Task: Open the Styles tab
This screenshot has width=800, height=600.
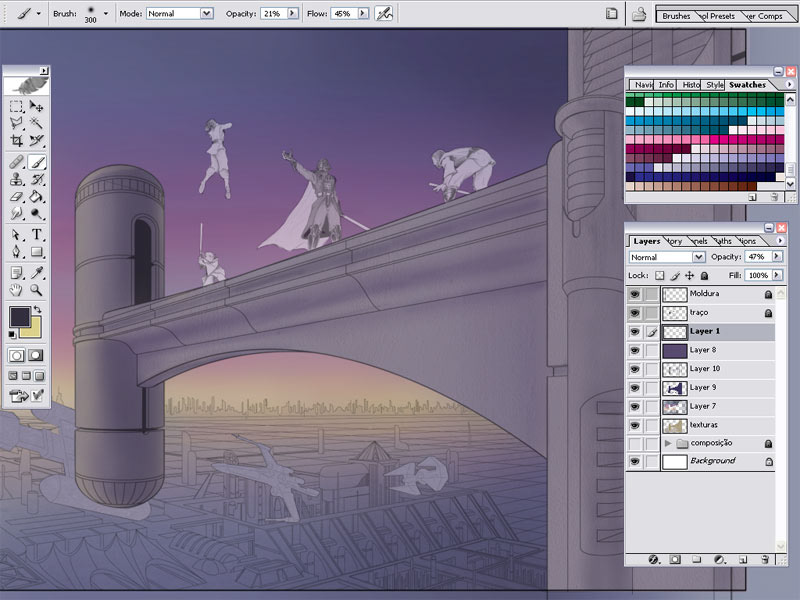Action: click(714, 85)
